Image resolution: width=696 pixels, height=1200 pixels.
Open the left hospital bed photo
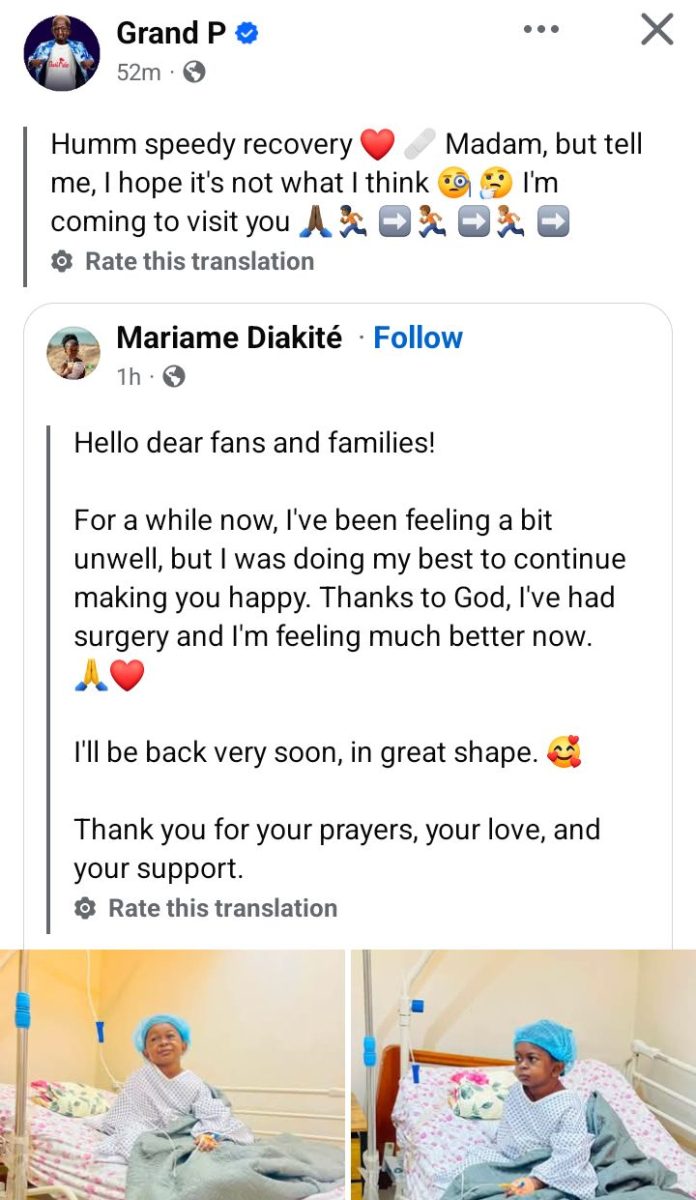pos(172,1075)
